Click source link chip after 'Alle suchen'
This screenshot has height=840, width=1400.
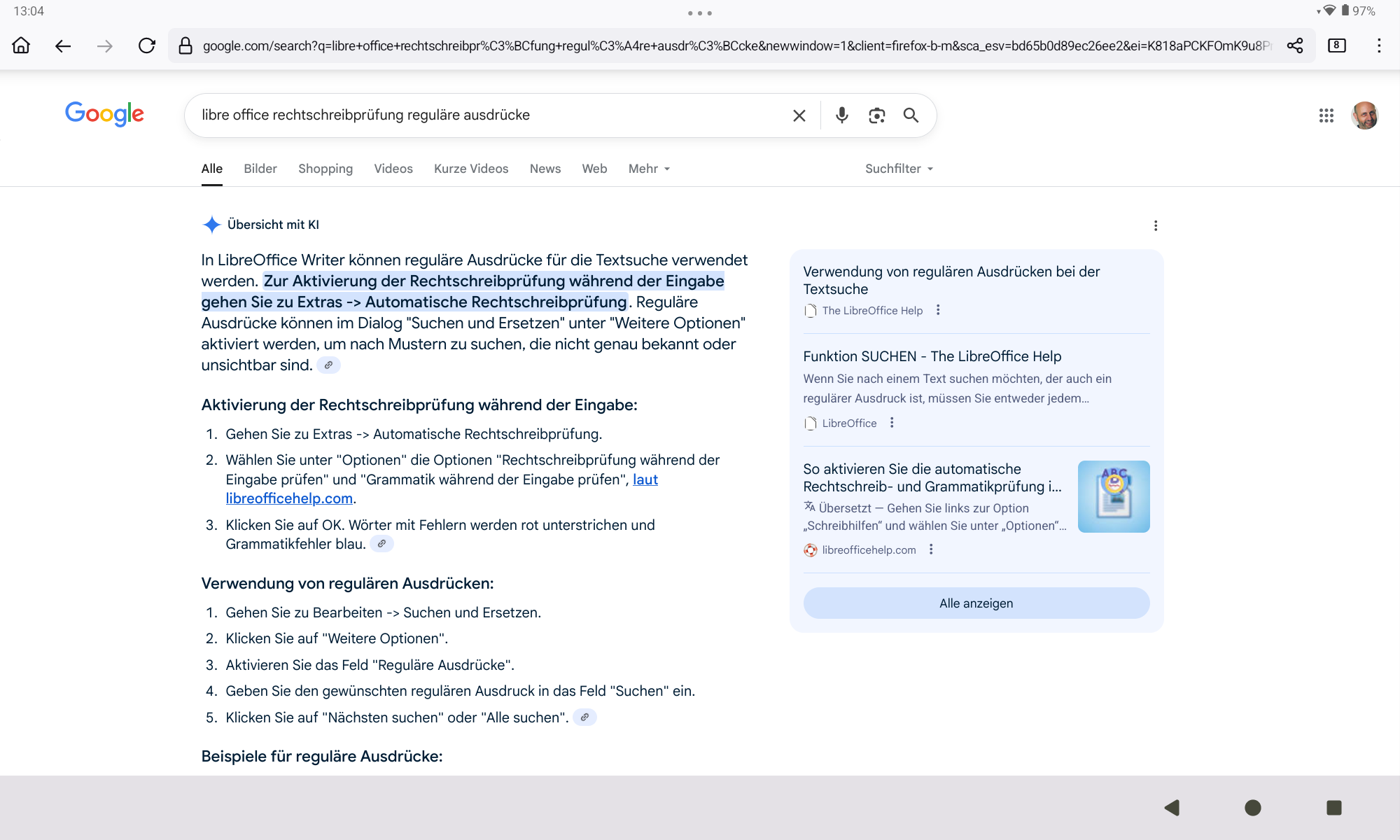[584, 717]
